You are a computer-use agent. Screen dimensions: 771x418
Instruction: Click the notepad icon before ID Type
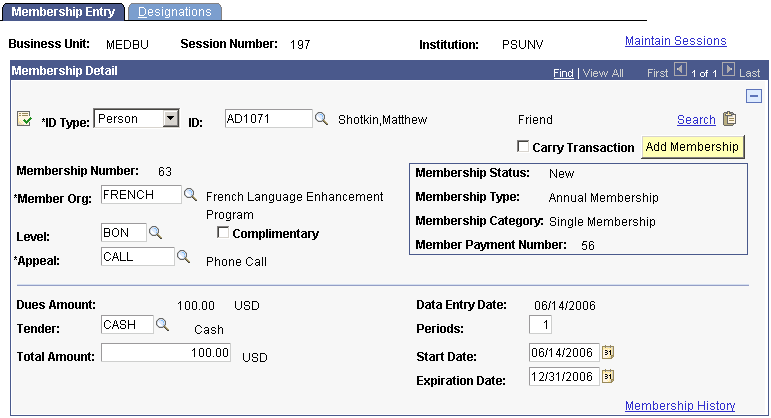[25, 120]
